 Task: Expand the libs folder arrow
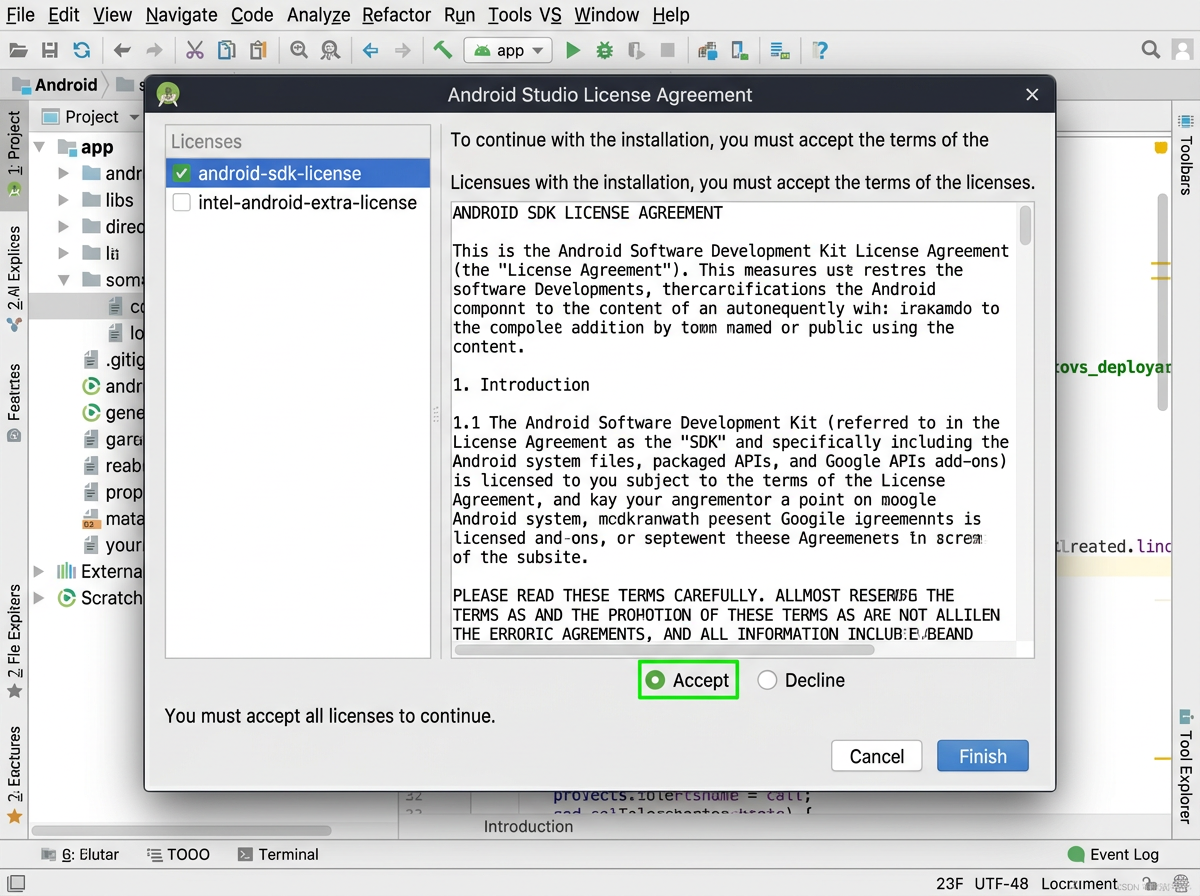[63, 200]
